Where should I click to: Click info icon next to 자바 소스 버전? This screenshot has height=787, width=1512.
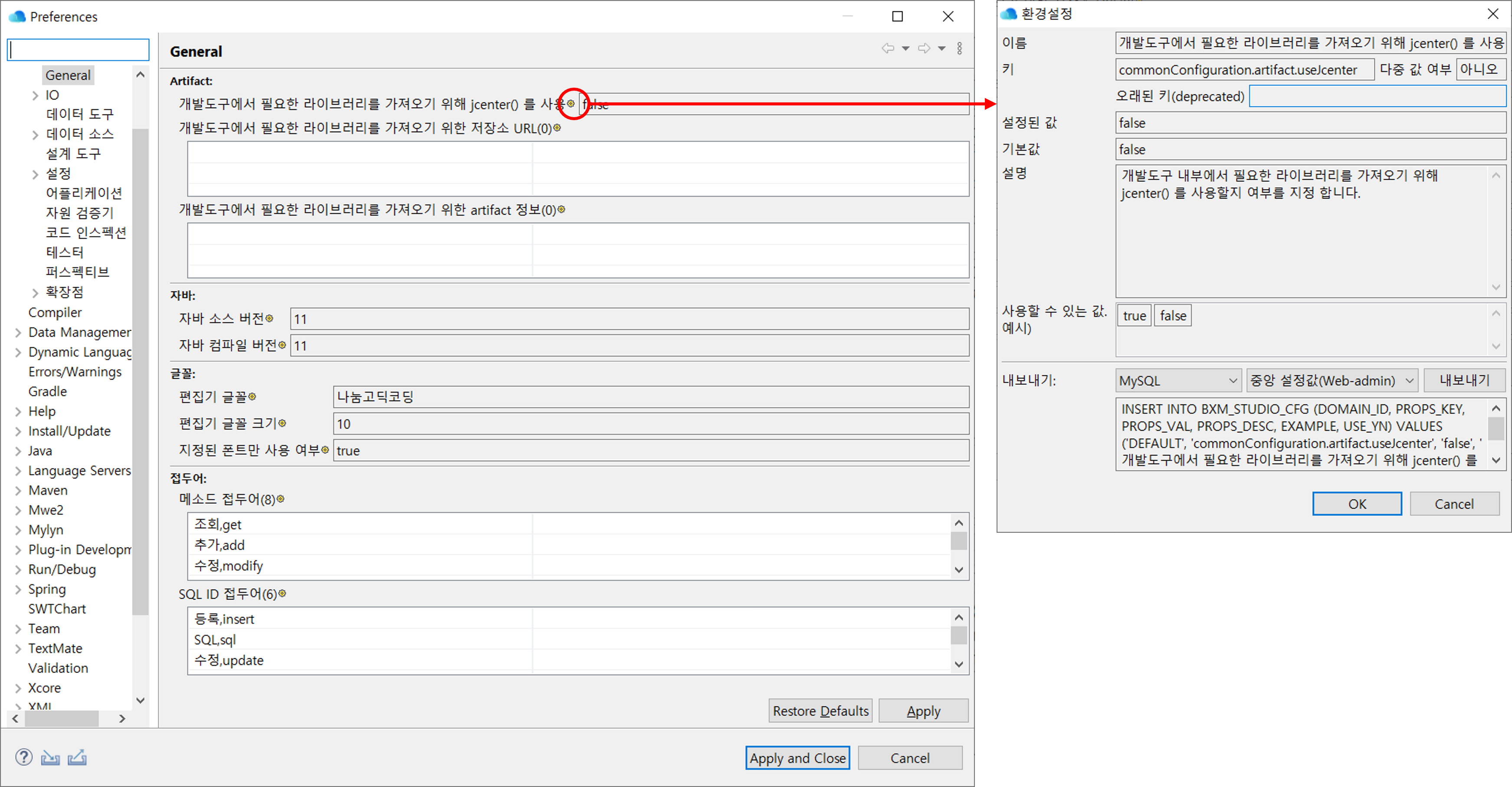(269, 318)
